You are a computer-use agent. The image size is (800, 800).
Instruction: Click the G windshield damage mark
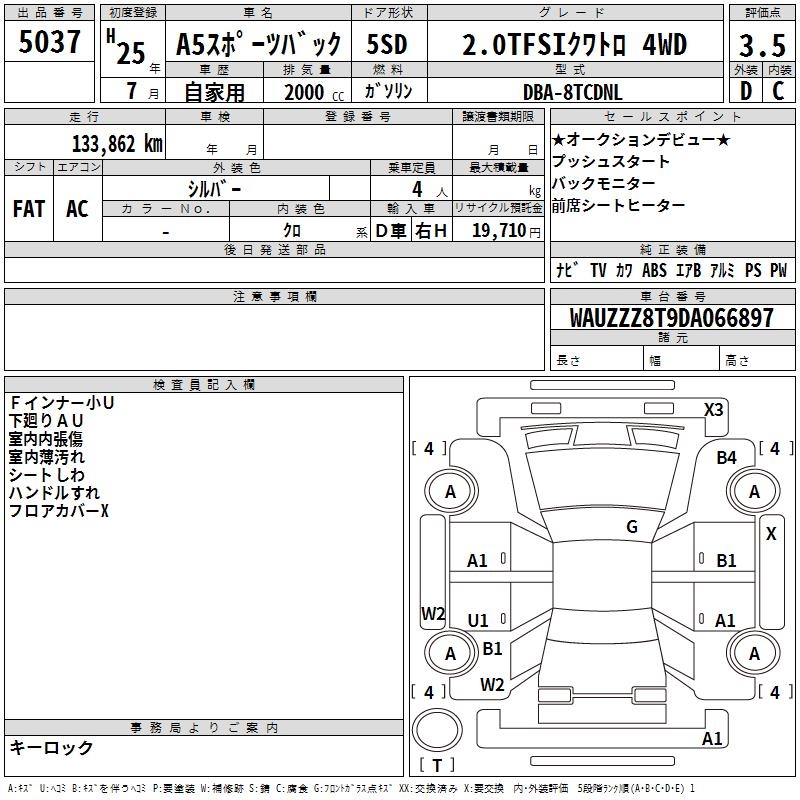coord(632,527)
